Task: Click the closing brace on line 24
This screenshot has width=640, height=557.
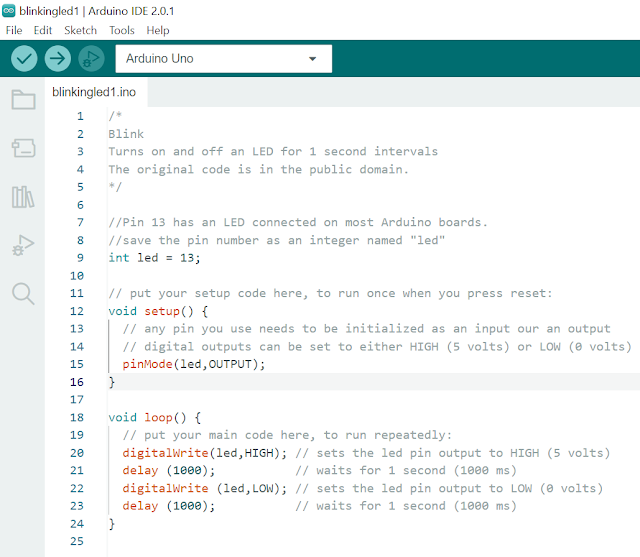Action: pyautogui.click(x=112, y=524)
